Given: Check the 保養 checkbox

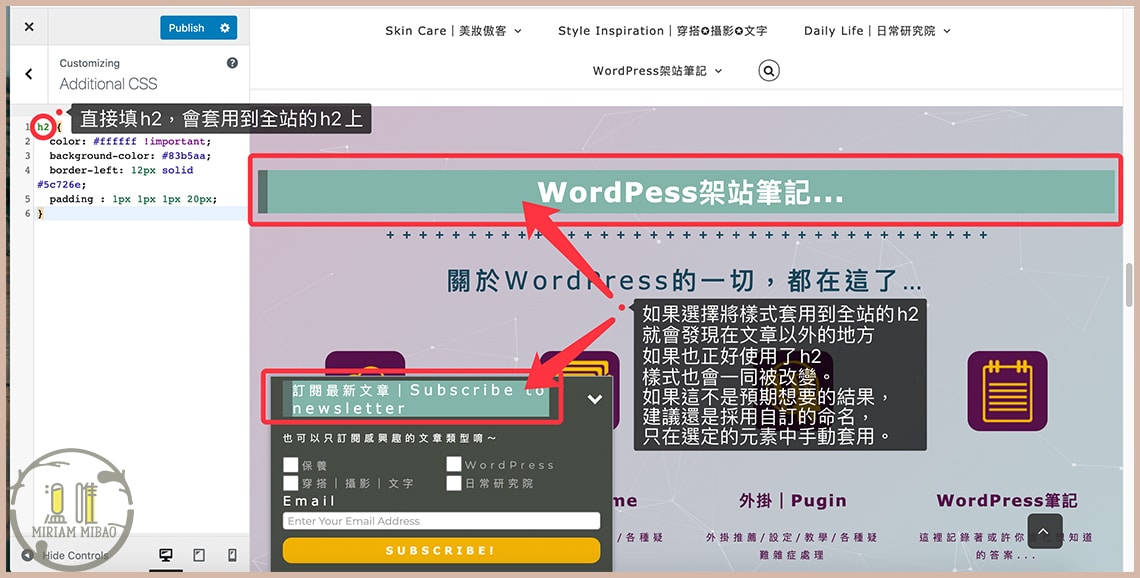Looking at the screenshot, I should point(291,465).
